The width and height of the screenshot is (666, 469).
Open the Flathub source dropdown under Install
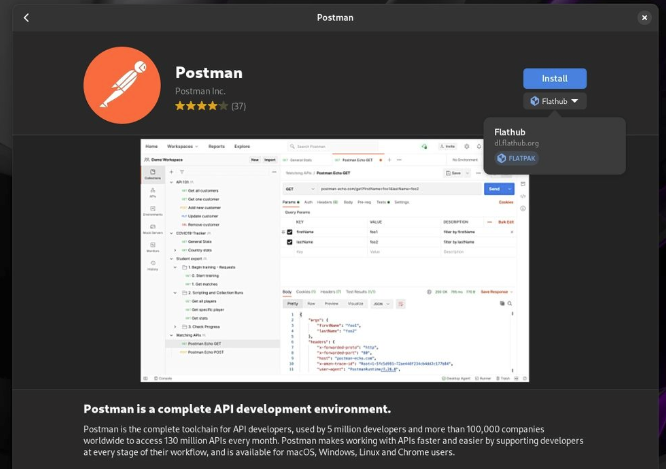click(555, 101)
